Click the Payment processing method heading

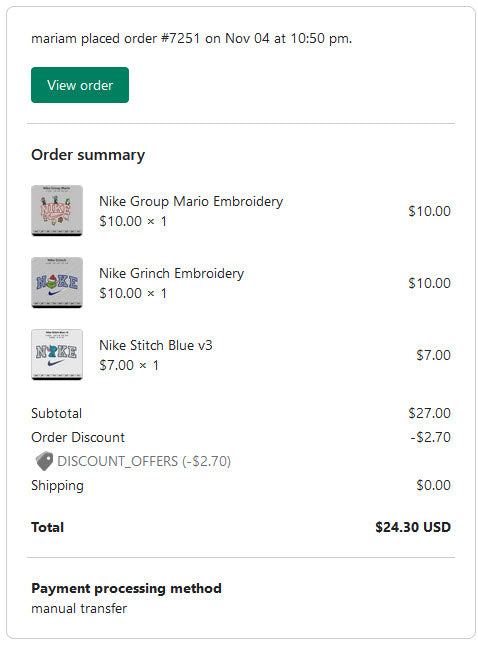[x=127, y=588]
